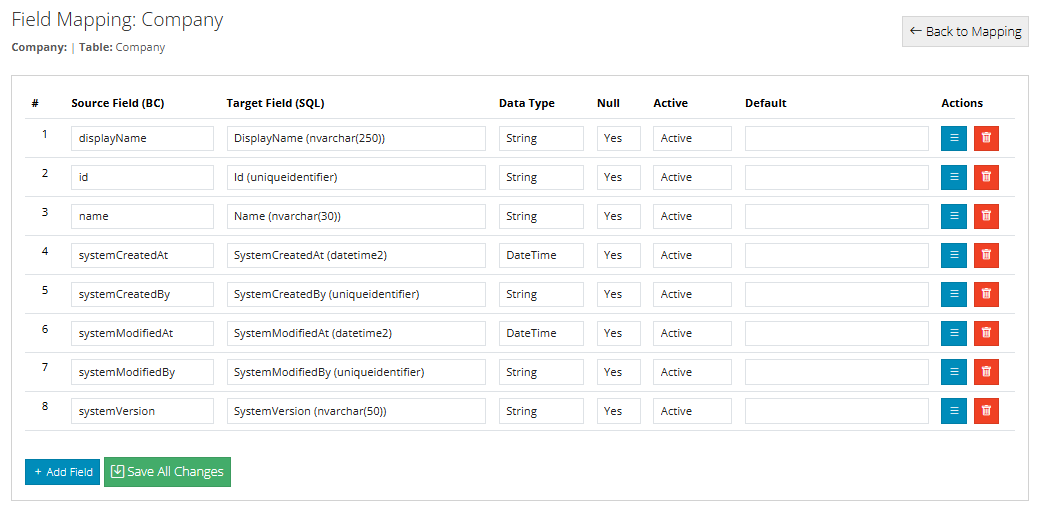This screenshot has height=510, width=1040.
Task: Click the red trash icon for id row
Action: tap(986, 177)
